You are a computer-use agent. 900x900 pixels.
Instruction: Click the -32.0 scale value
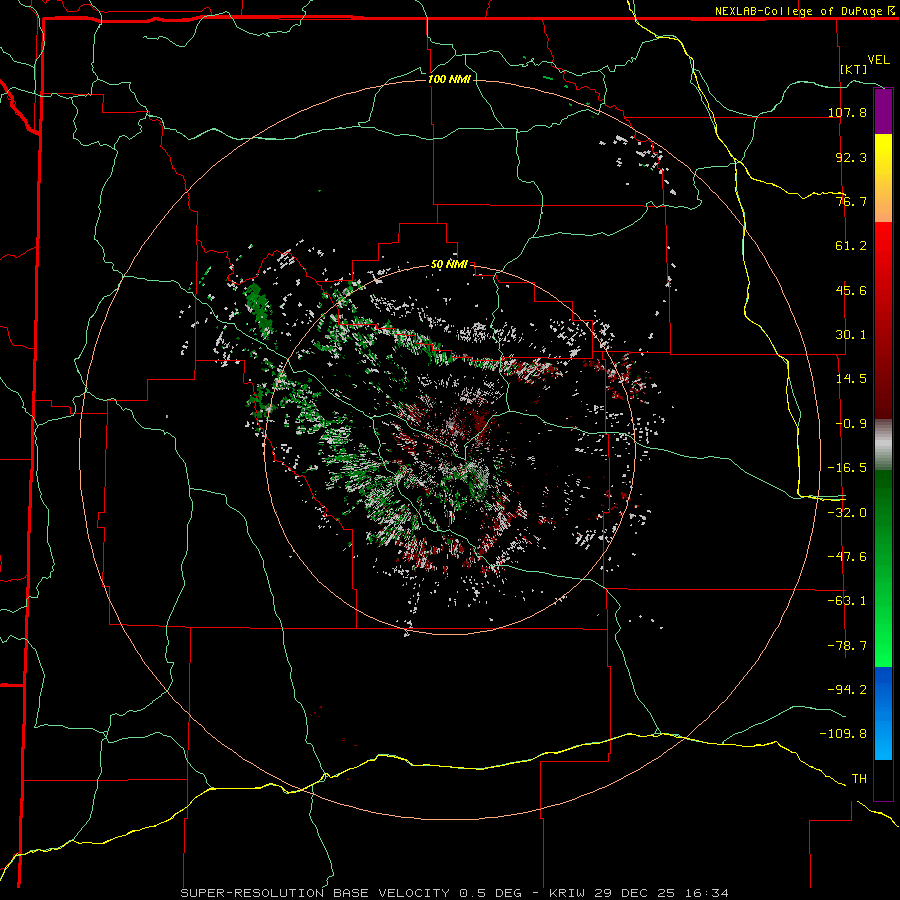[847, 513]
